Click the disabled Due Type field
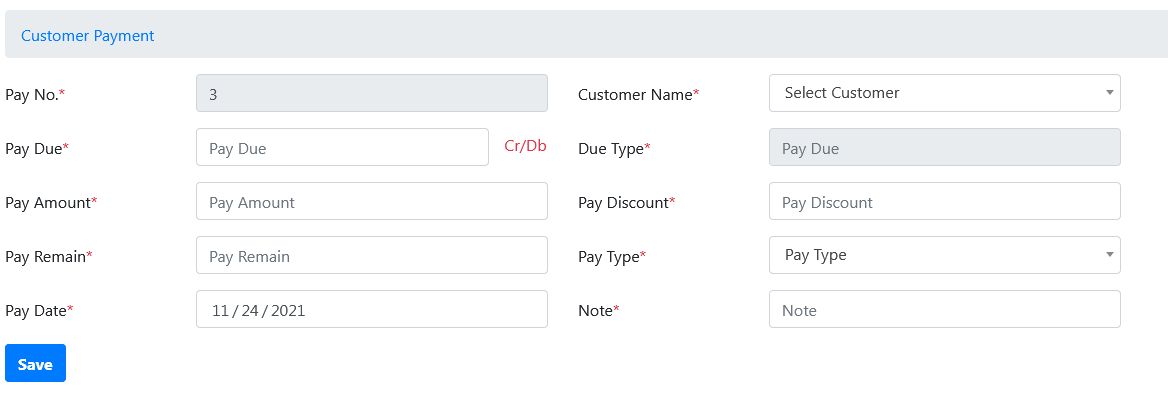This screenshot has width=1168, height=418. [944, 148]
